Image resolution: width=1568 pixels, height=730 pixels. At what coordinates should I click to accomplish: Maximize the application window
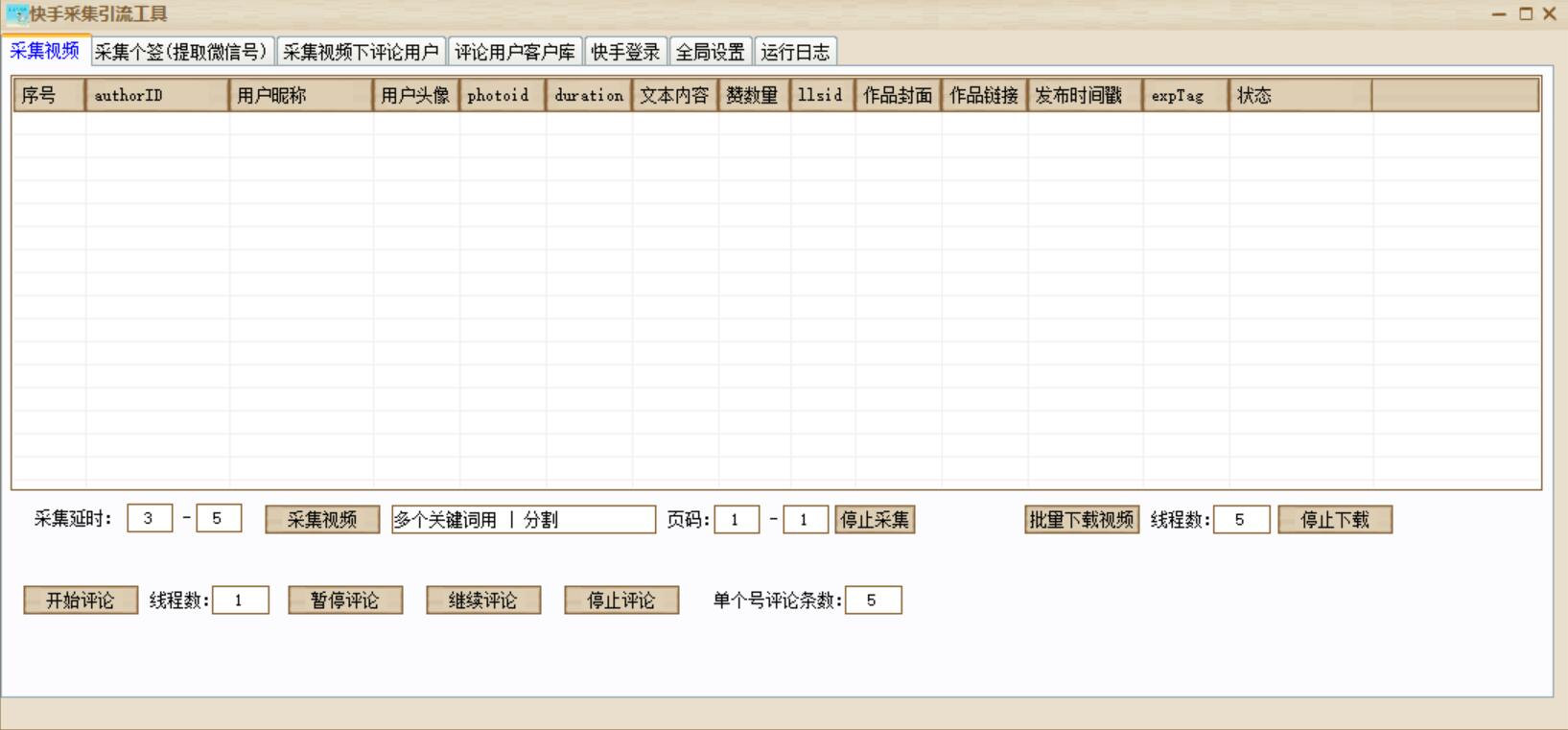point(1525,13)
